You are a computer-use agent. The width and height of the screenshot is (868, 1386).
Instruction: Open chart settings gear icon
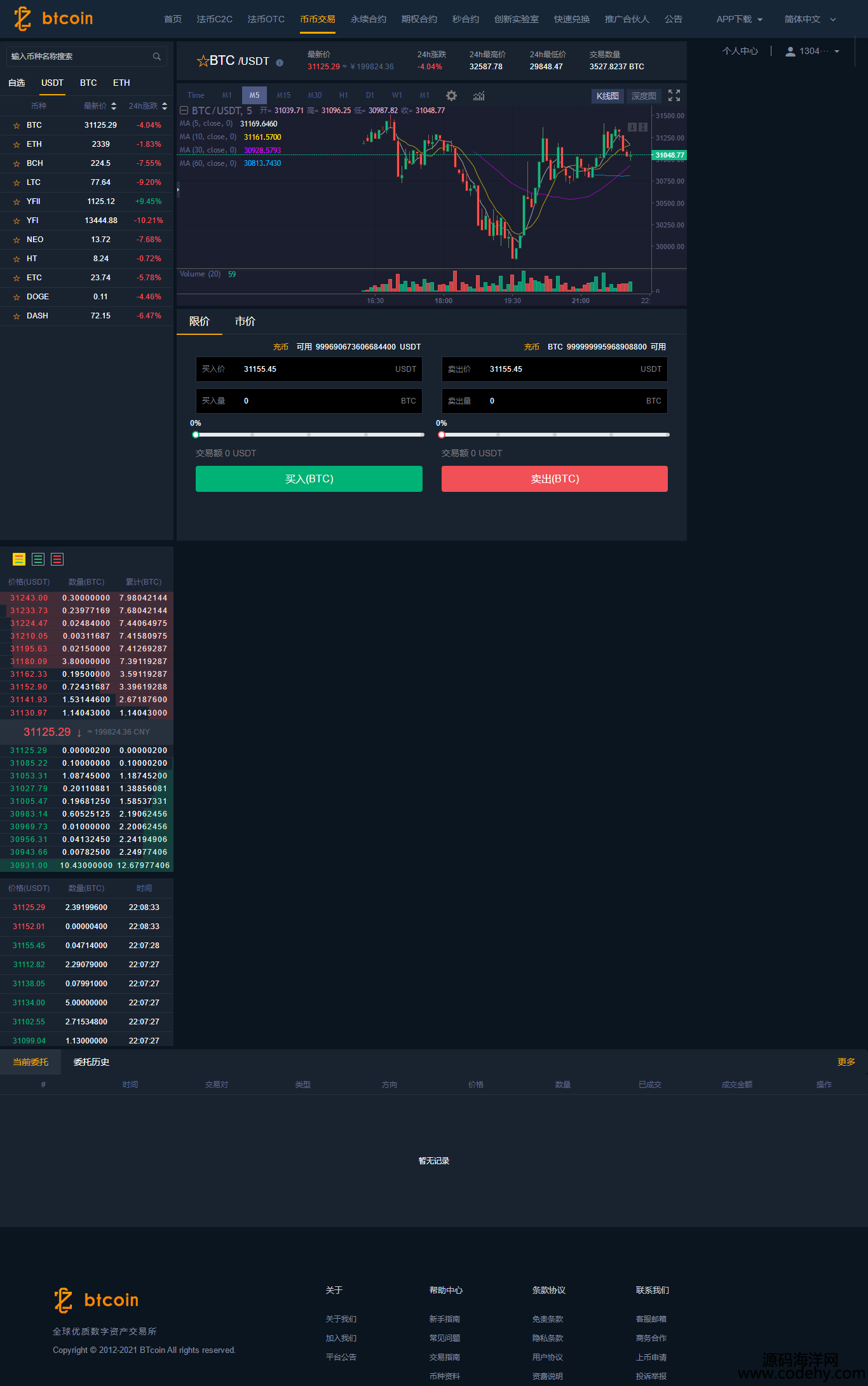[451, 95]
